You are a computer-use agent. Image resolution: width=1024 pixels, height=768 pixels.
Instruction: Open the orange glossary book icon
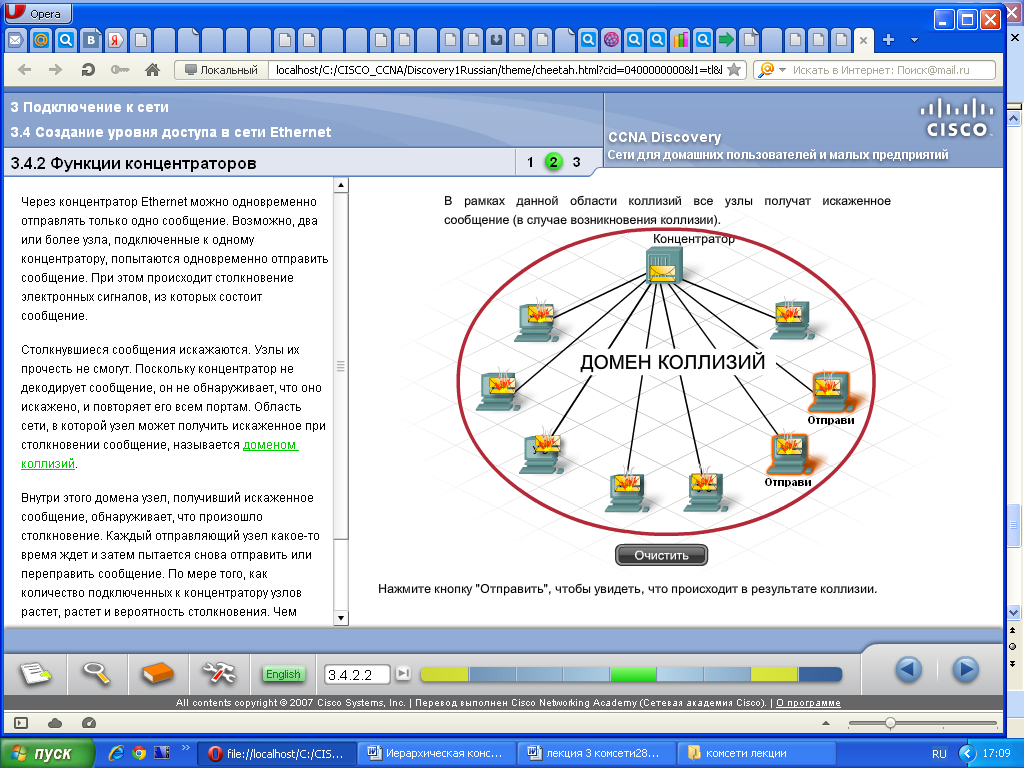pos(157,673)
